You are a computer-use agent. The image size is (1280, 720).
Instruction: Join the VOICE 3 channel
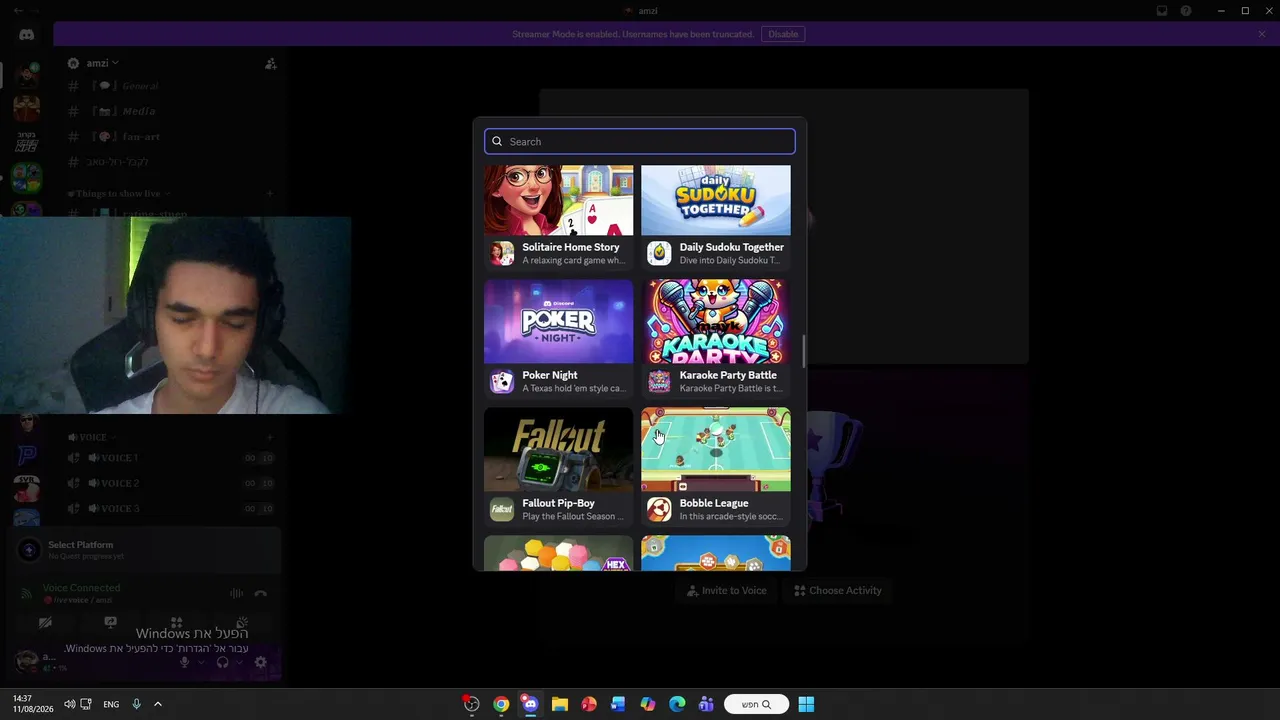coord(170,508)
